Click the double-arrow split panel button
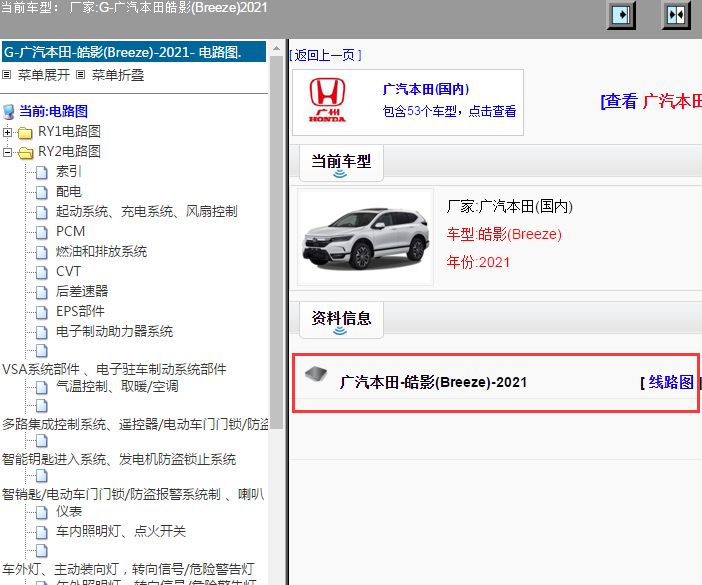 click(676, 15)
